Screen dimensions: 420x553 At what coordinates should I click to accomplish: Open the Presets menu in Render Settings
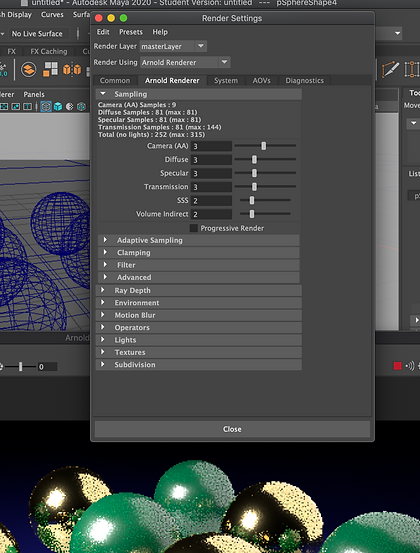[131, 32]
